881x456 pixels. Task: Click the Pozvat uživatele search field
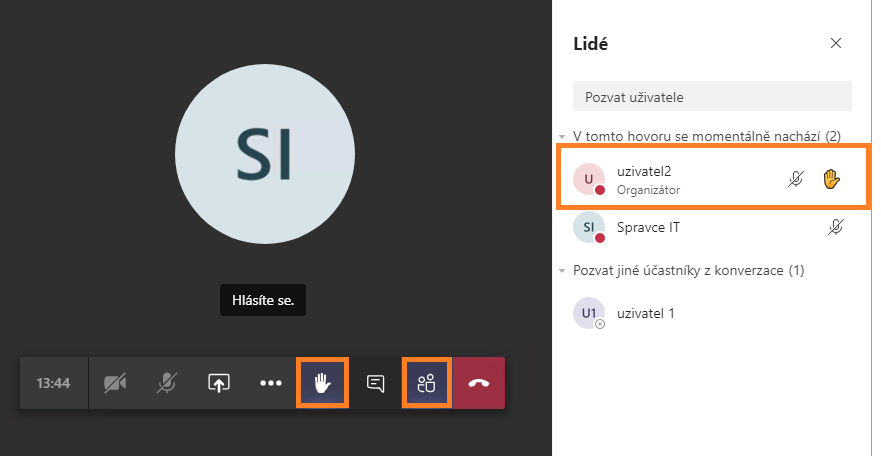[x=712, y=97]
